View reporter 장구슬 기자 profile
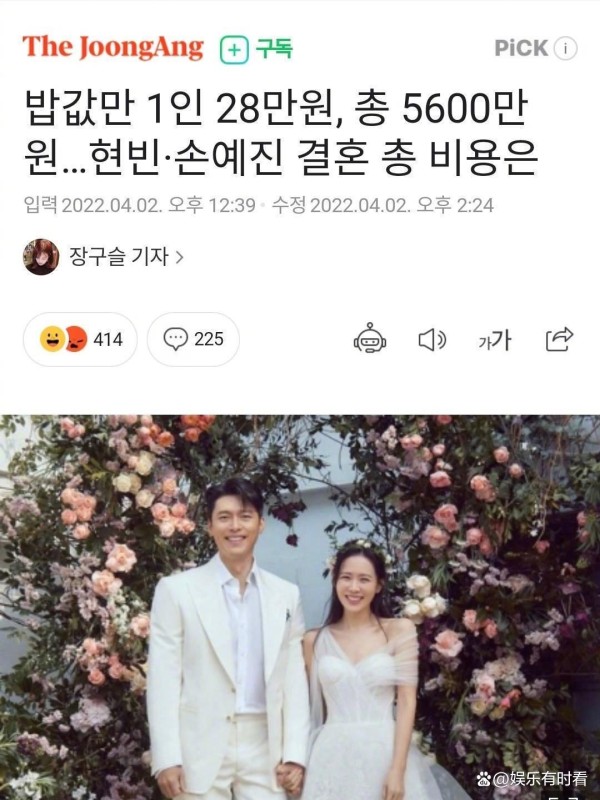600x800 pixels. pos(118,256)
